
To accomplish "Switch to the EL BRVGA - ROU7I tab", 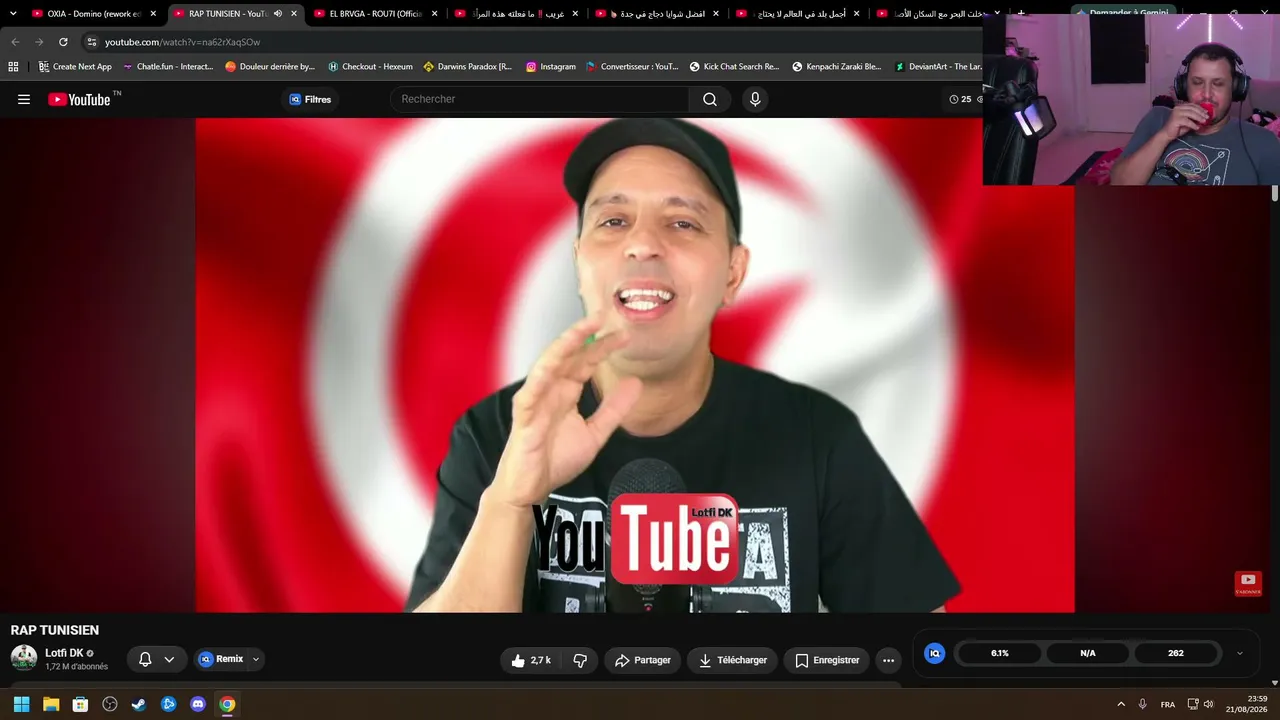I will (375, 14).
